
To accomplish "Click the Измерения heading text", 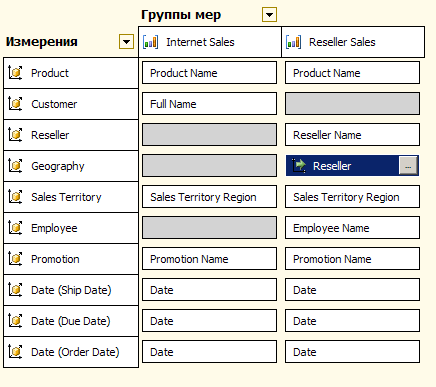I will tap(42, 42).
